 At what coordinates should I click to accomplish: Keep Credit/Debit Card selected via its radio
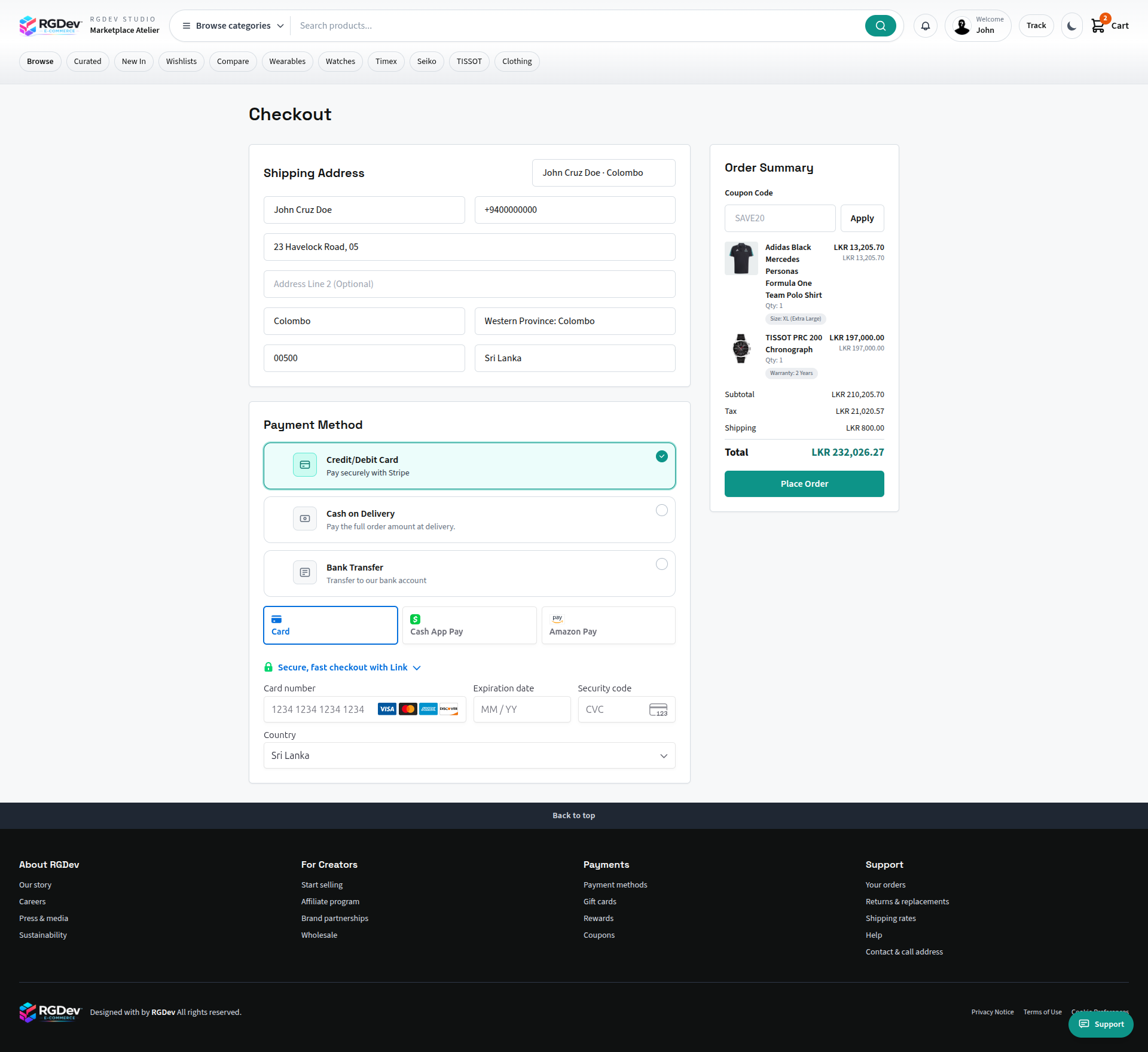click(x=661, y=456)
